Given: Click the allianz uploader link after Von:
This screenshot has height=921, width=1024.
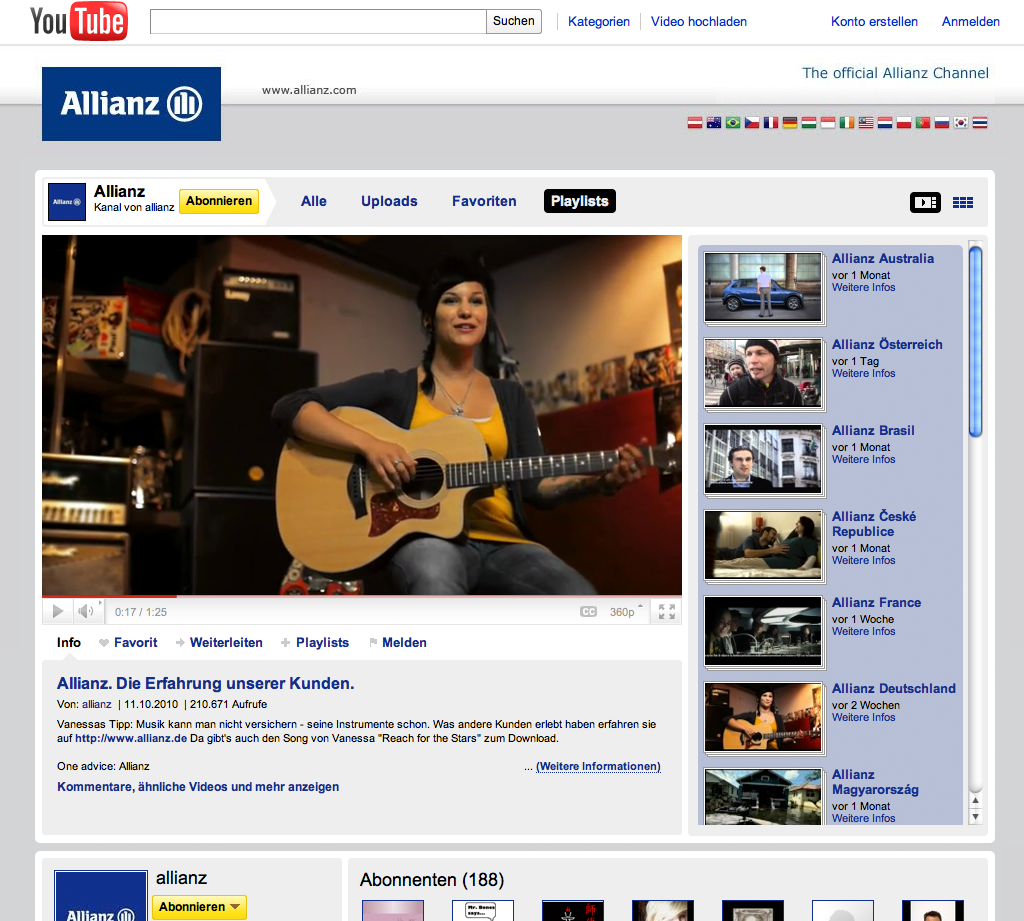Looking at the screenshot, I should coord(97,704).
